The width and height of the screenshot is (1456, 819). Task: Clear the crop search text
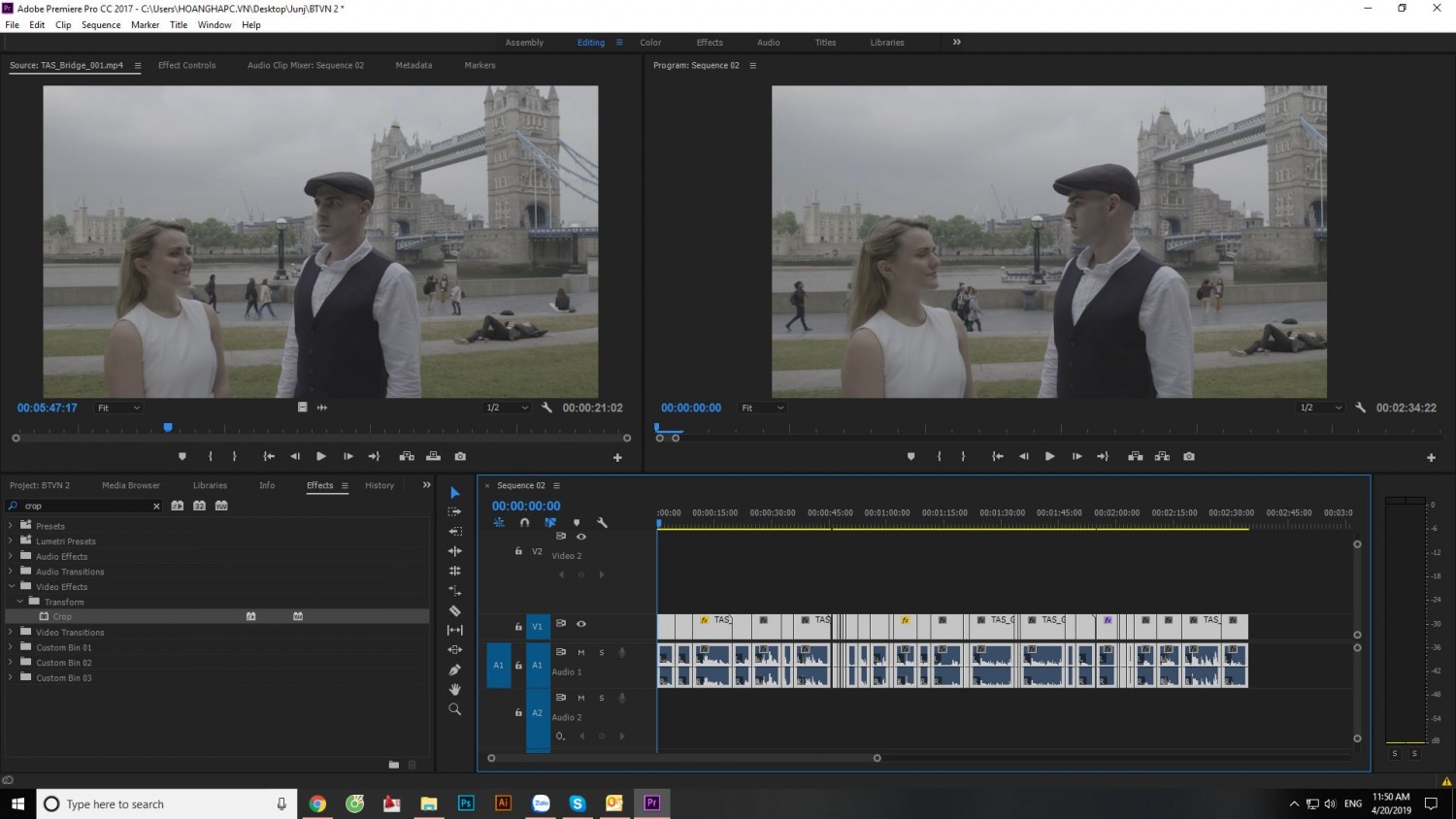tap(156, 506)
